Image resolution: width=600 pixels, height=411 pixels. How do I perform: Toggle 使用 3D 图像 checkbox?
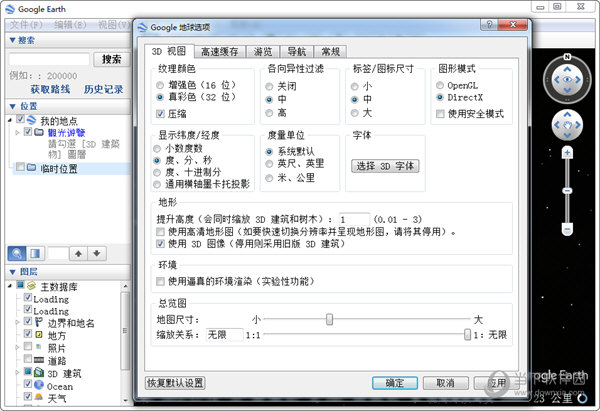[160, 244]
